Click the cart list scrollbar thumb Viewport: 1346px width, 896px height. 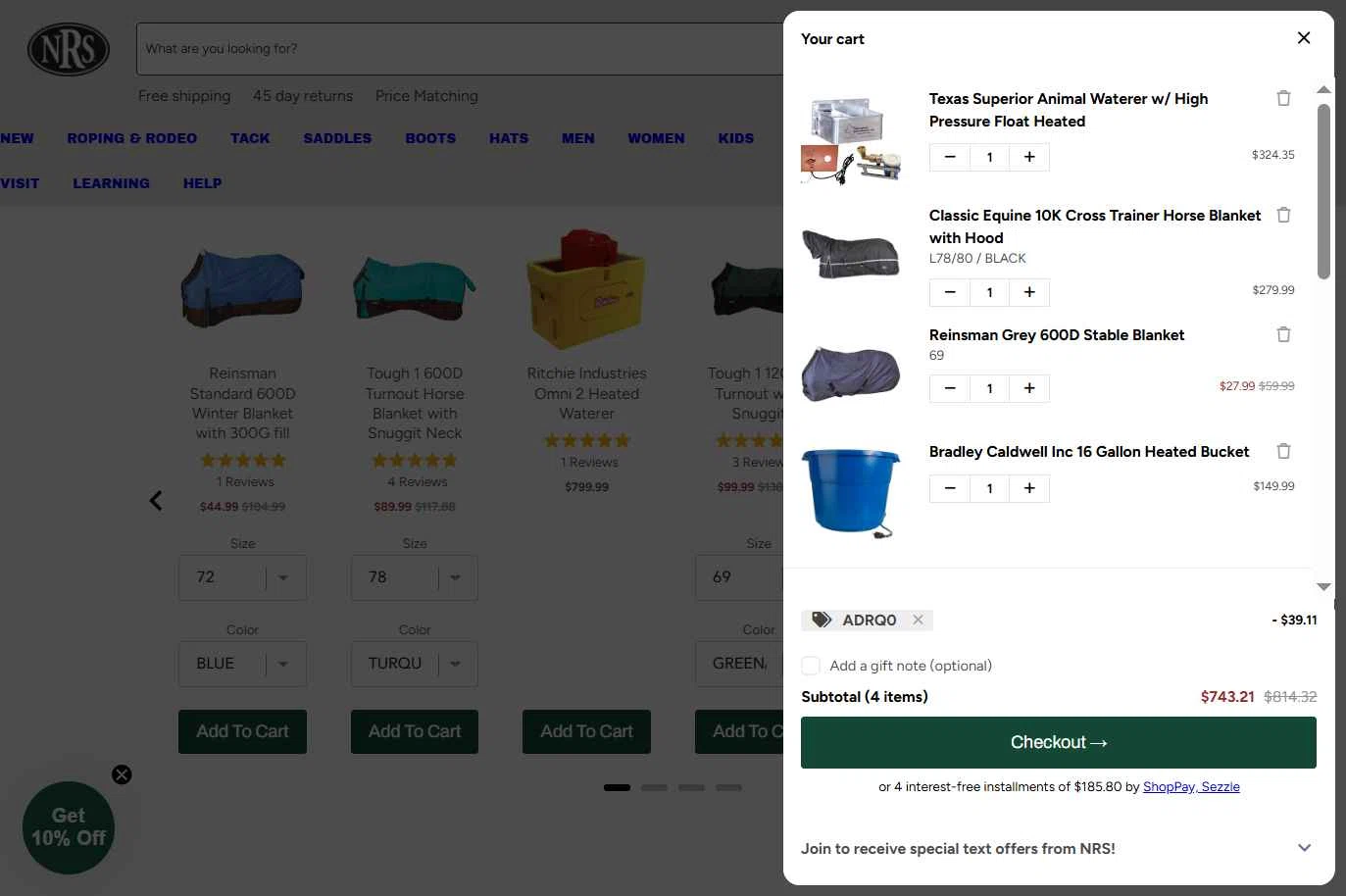(1323, 191)
